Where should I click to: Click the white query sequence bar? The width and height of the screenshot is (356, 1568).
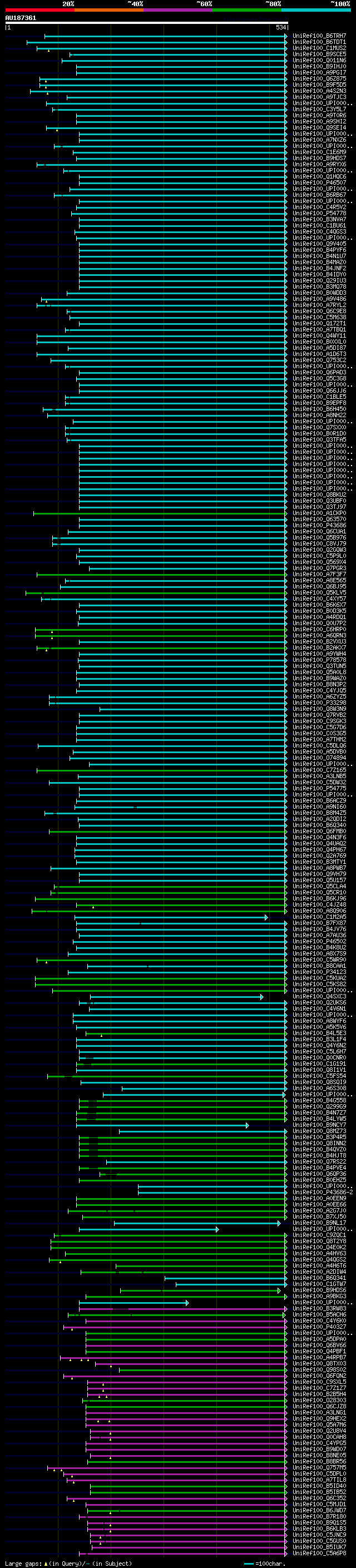coord(147,22)
